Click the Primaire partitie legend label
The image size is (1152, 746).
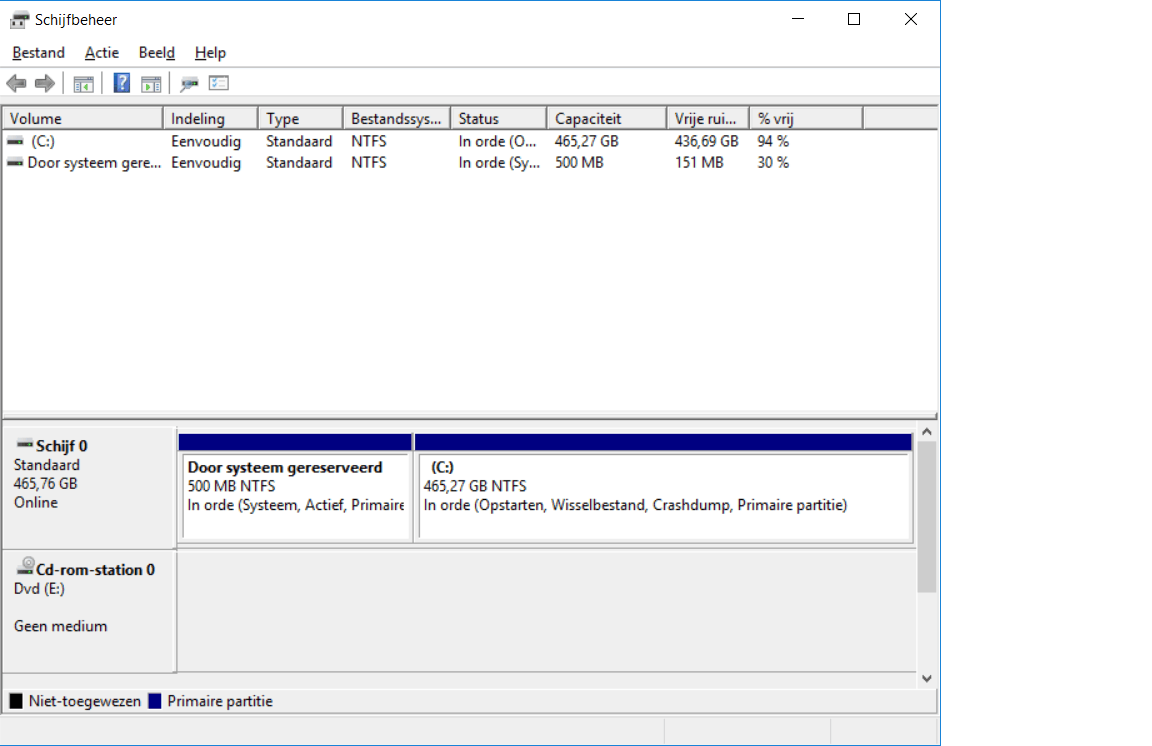220,701
